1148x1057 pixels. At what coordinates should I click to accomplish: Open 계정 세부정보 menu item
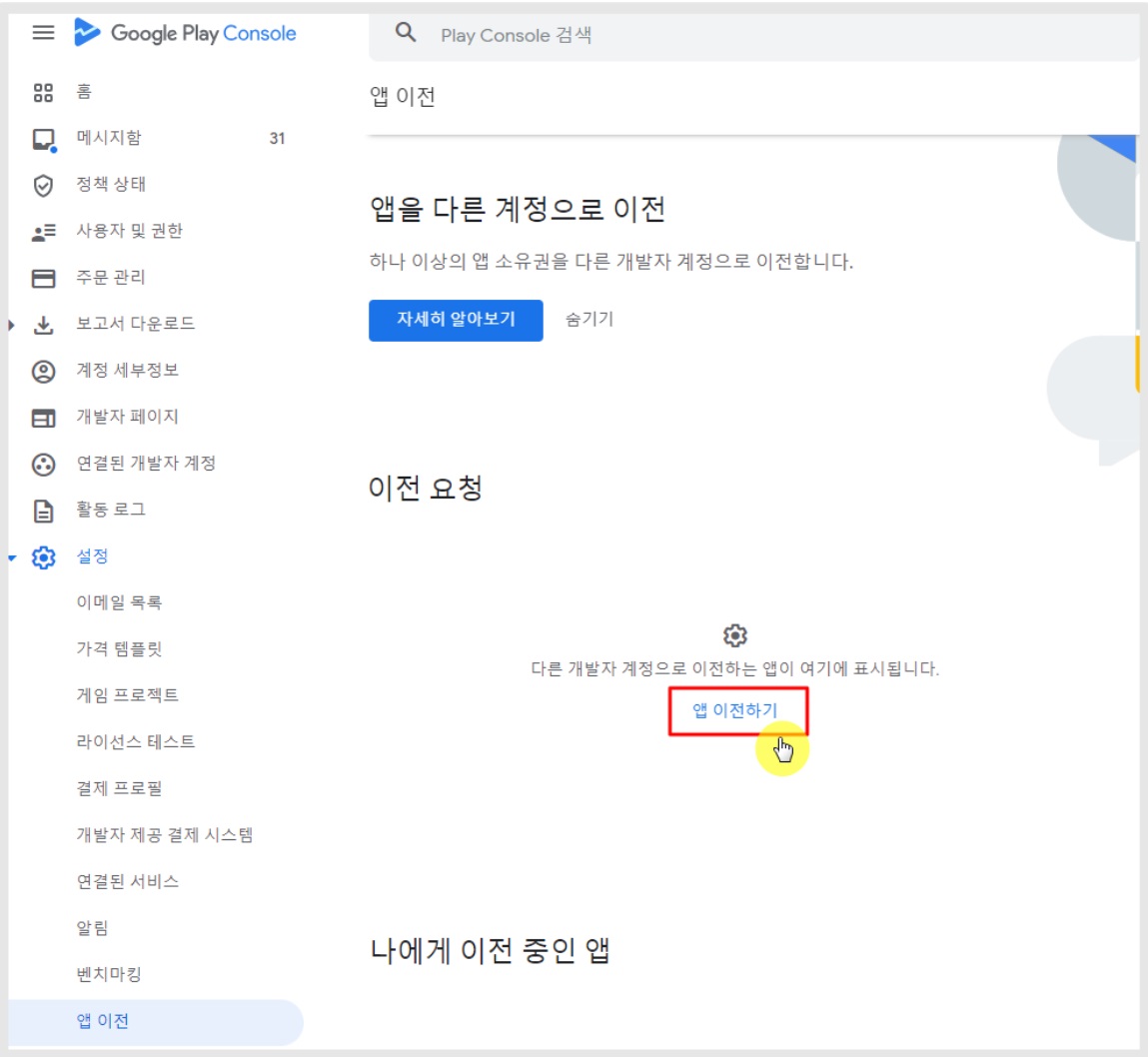coord(128,370)
